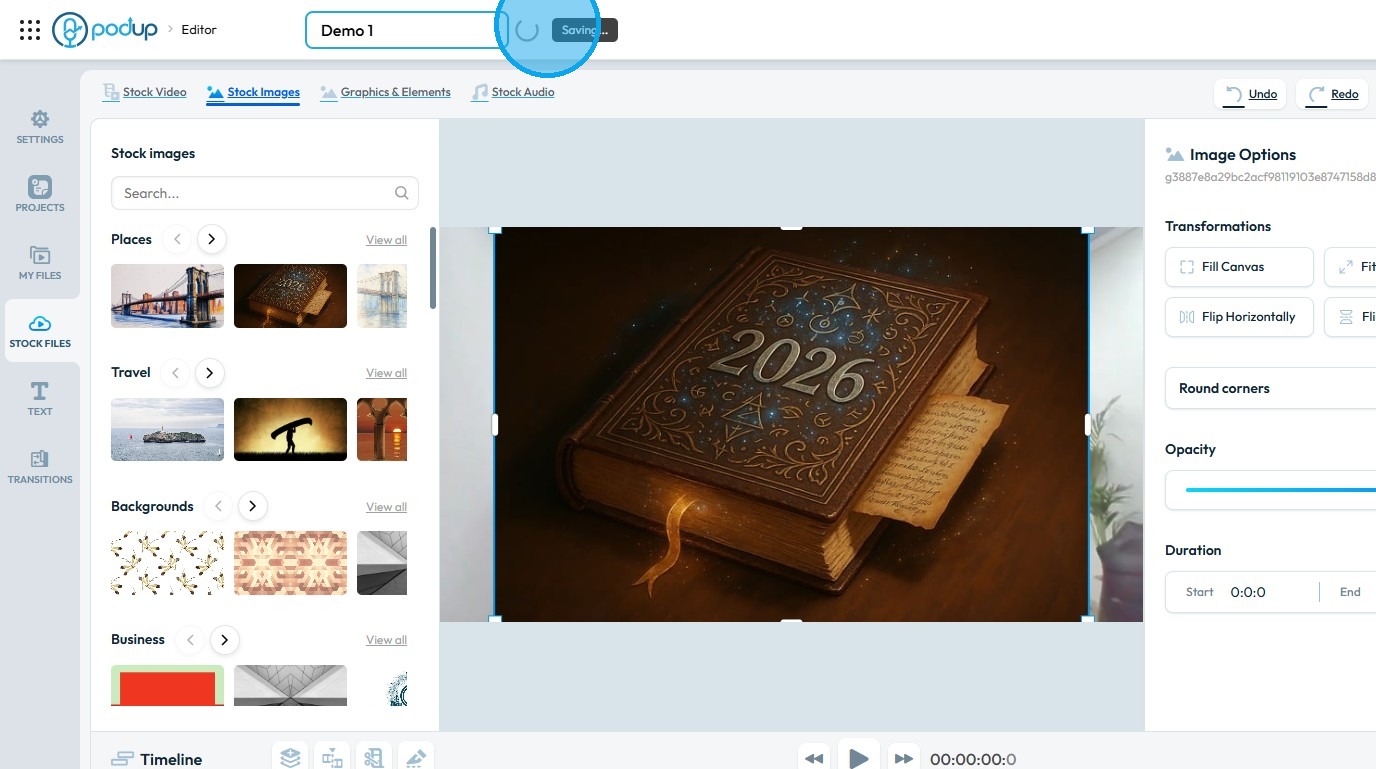Undo the last action

click(x=1252, y=94)
